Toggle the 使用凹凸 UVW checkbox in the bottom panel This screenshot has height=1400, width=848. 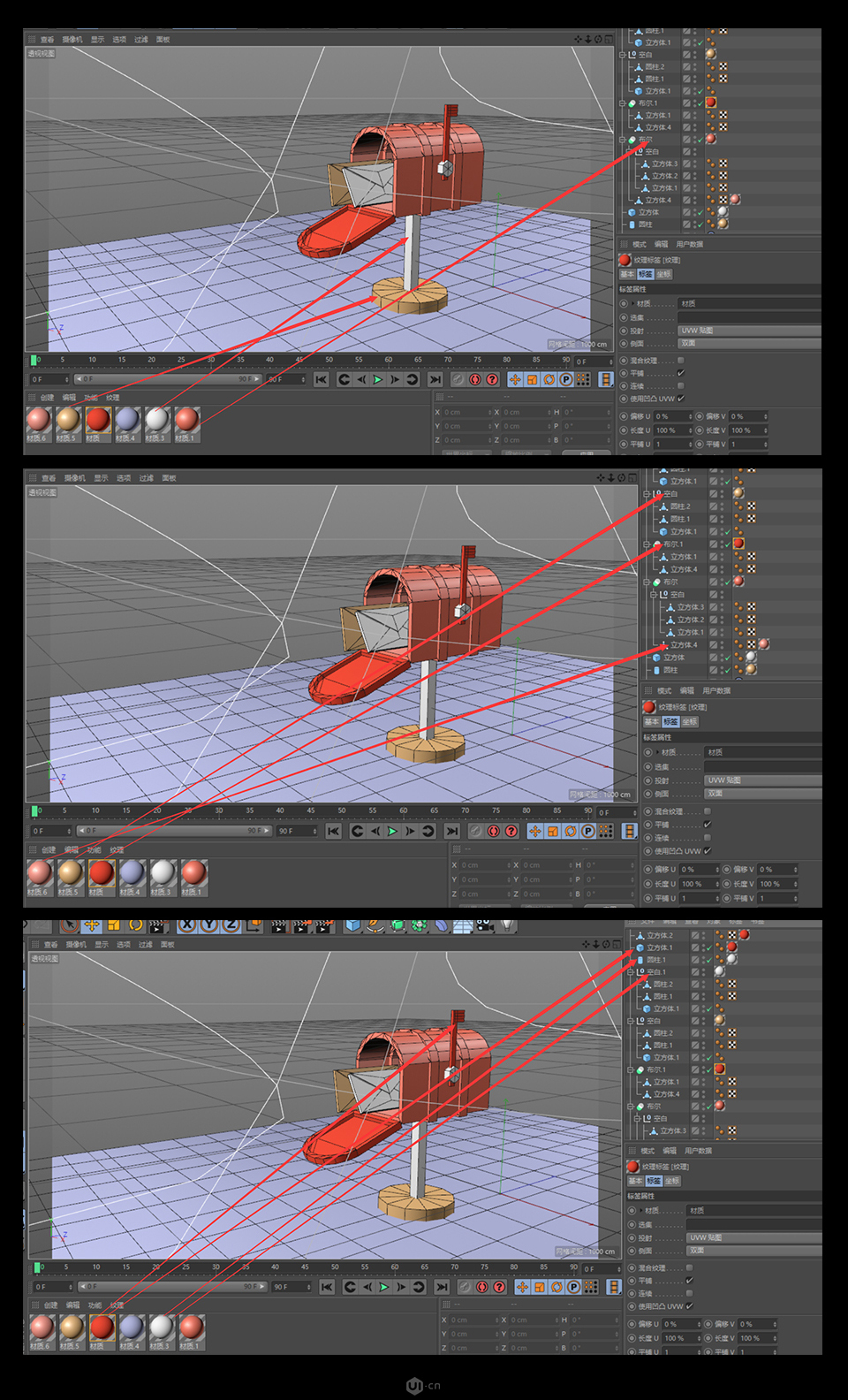[689, 1305]
